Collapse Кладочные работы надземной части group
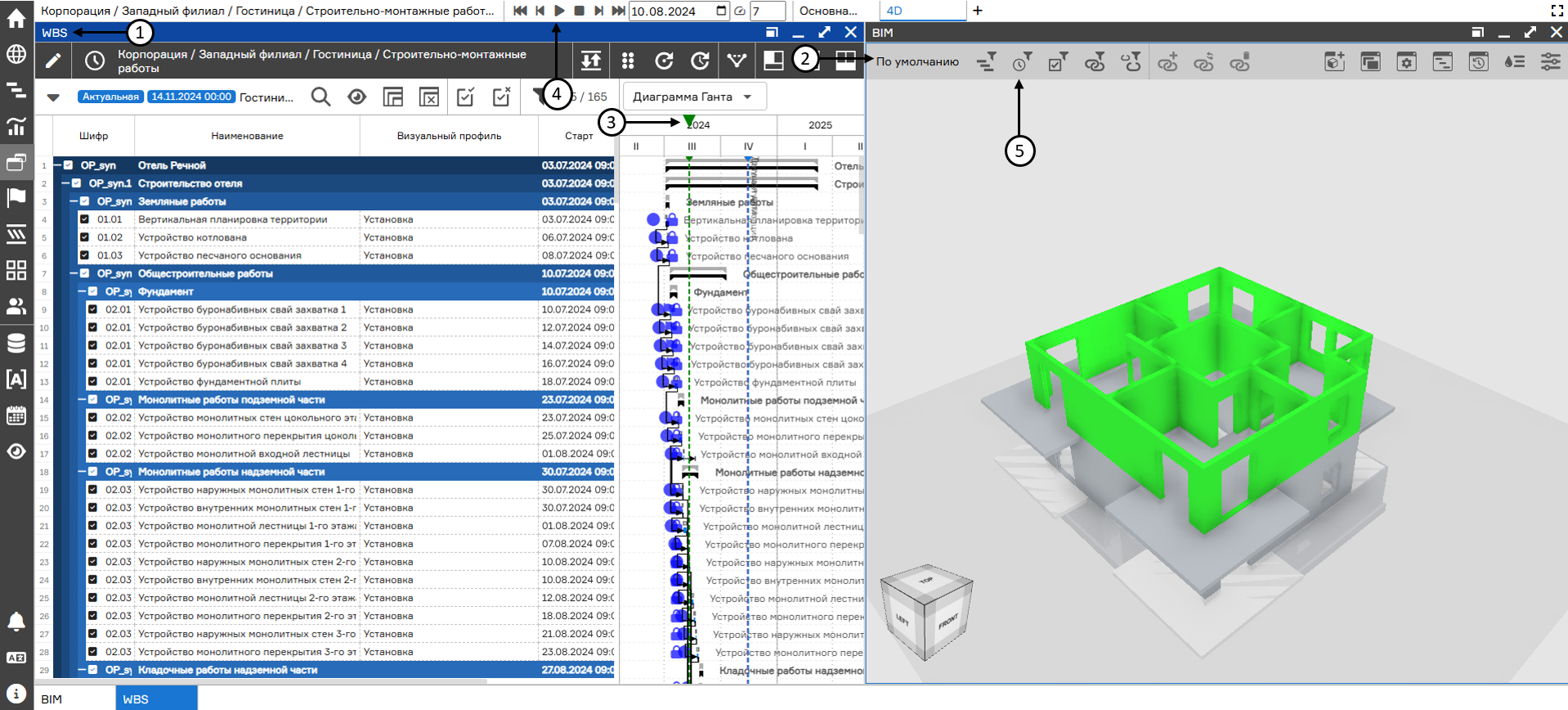The width and height of the screenshot is (1568, 710). pos(82,669)
